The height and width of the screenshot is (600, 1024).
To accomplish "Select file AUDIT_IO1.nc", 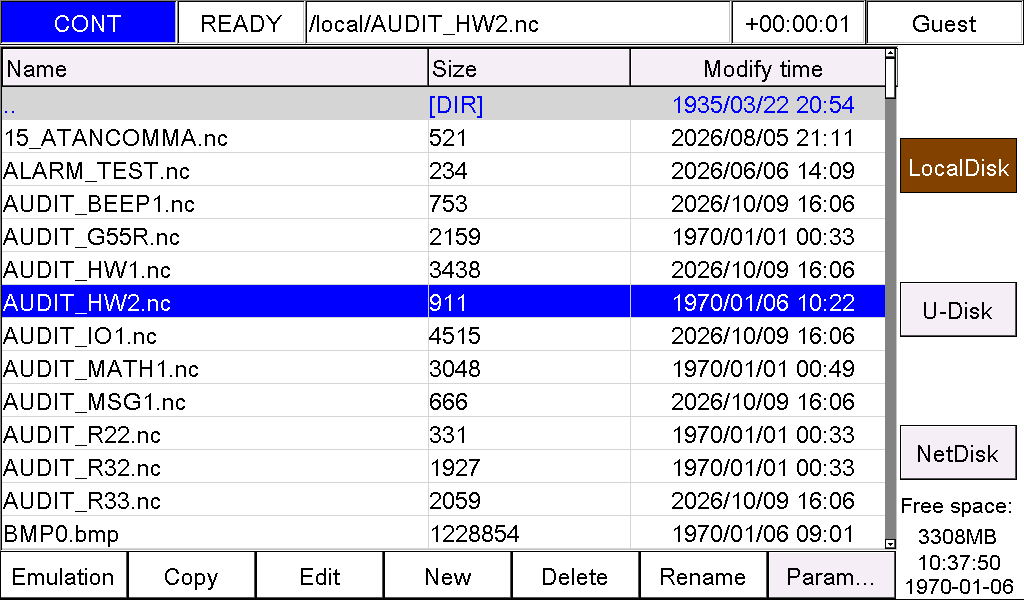I will [443, 336].
